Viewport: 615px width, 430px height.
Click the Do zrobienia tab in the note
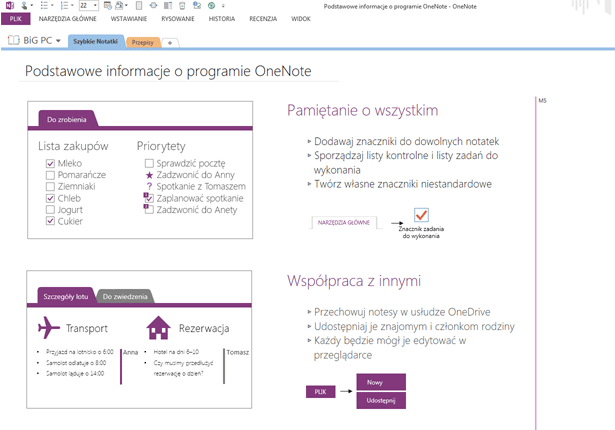coord(67,119)
